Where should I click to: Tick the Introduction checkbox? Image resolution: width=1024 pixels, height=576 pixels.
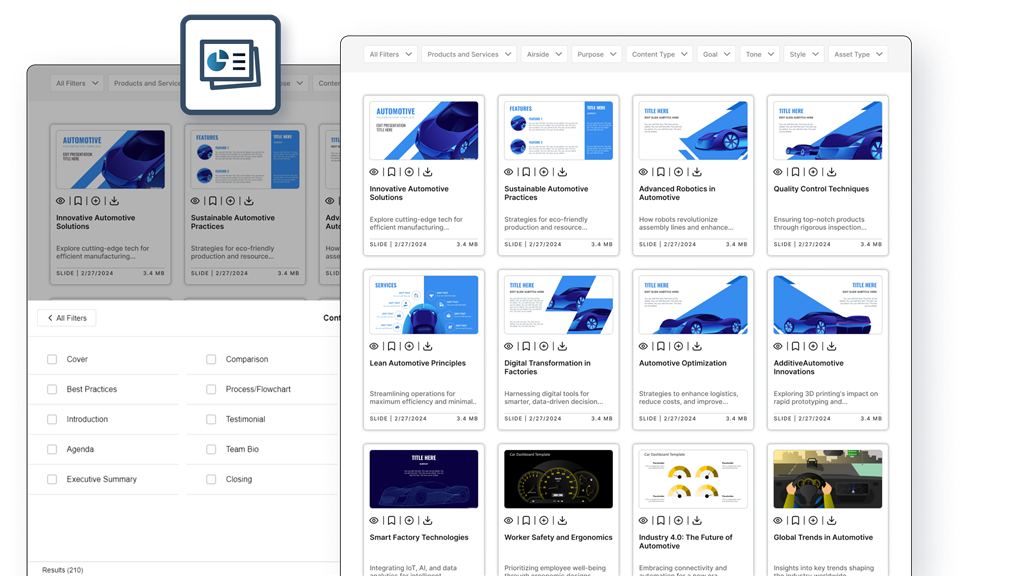(52, 419)
